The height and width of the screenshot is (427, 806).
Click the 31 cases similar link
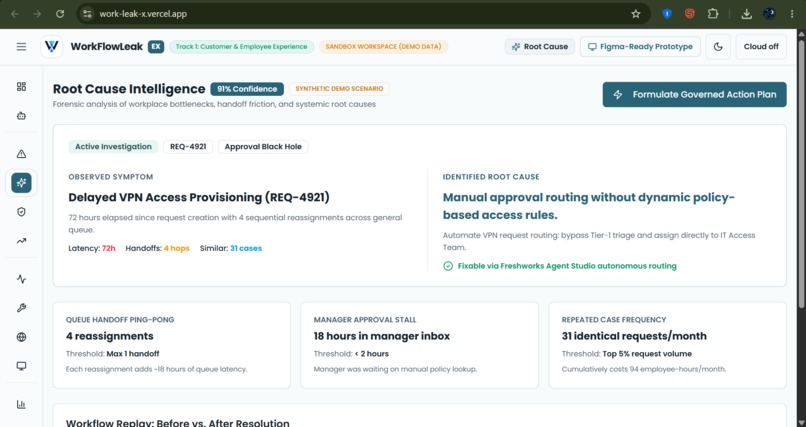pyautogui.click(x=246, y=248)
